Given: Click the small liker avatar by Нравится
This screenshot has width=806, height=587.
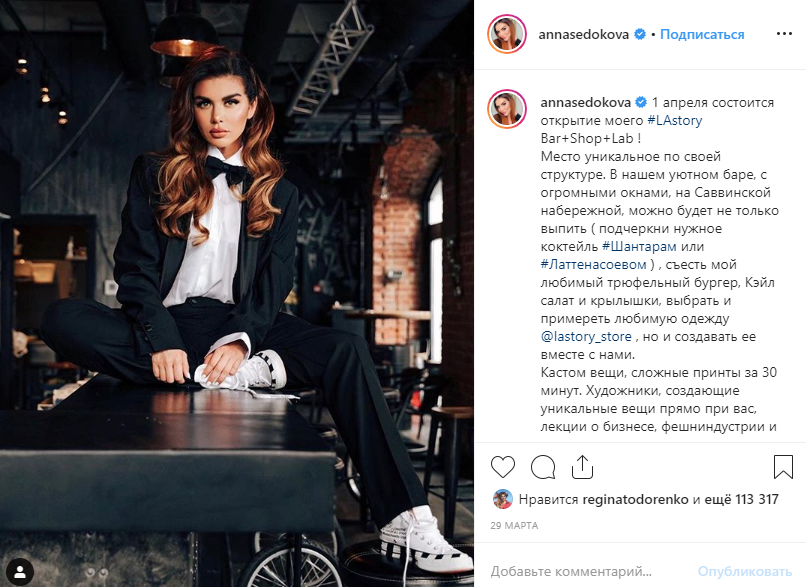Looking at the screenshot, I should tap(502, 499).
